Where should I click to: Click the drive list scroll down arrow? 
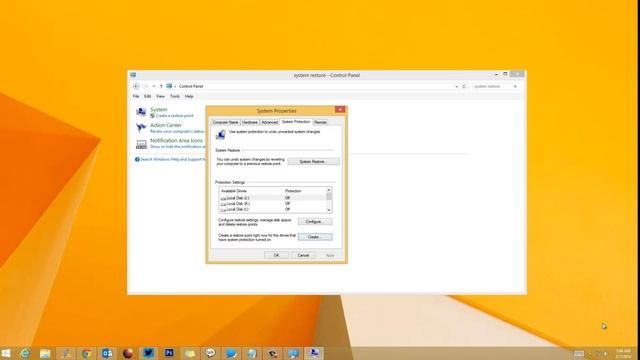tap(329, 210)
